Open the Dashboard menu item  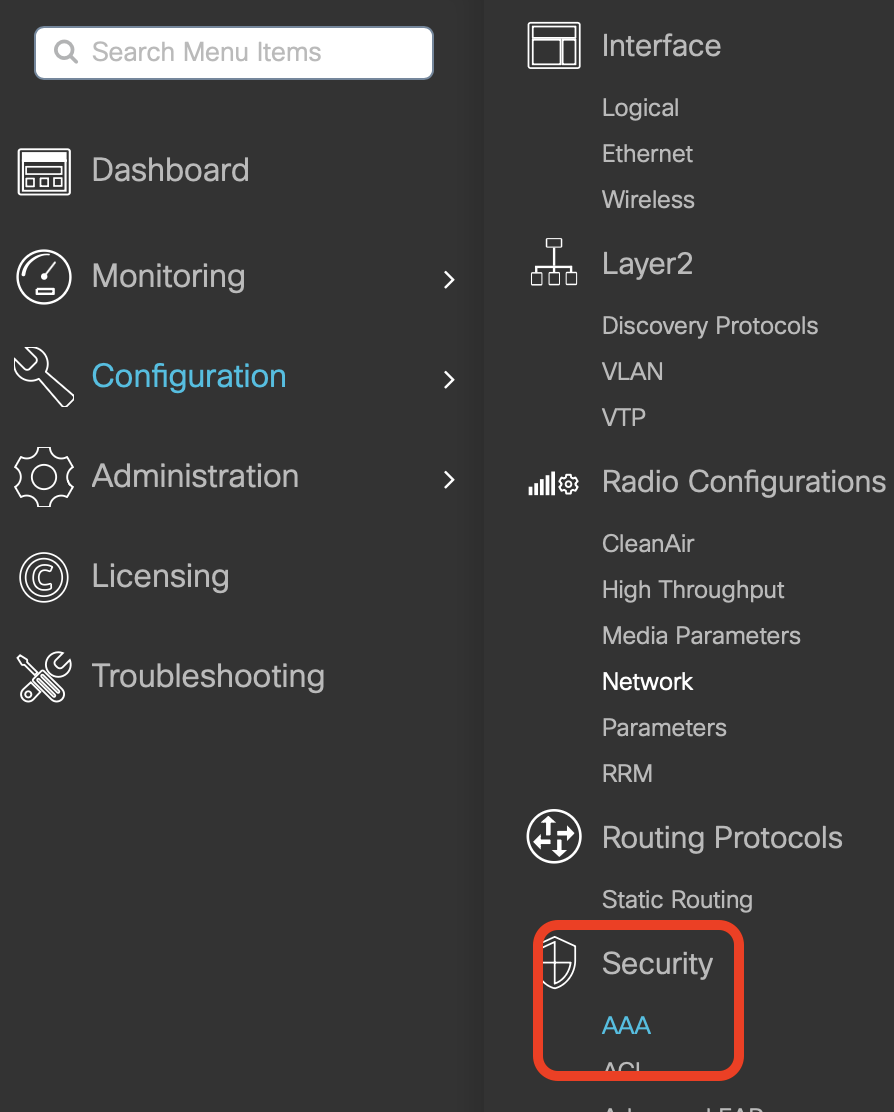tap(170, 170)
